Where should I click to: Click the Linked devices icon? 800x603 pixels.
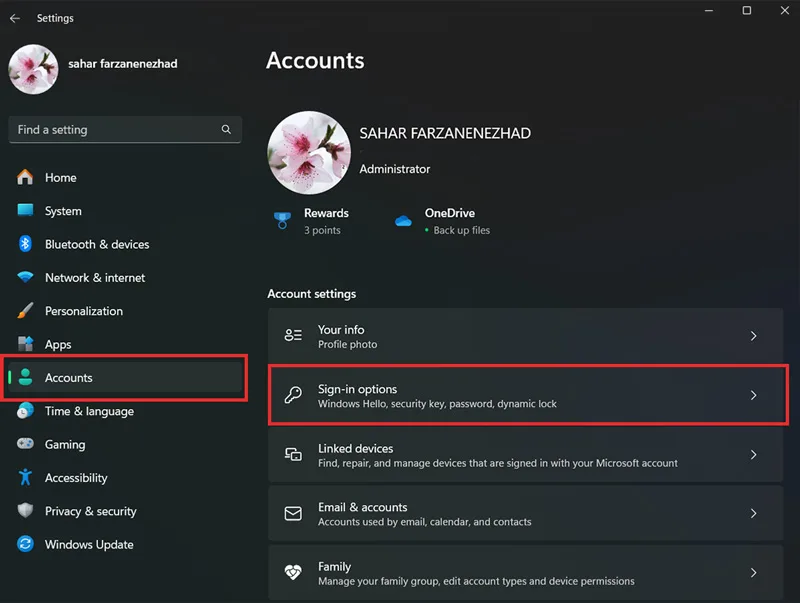(293, 454)
